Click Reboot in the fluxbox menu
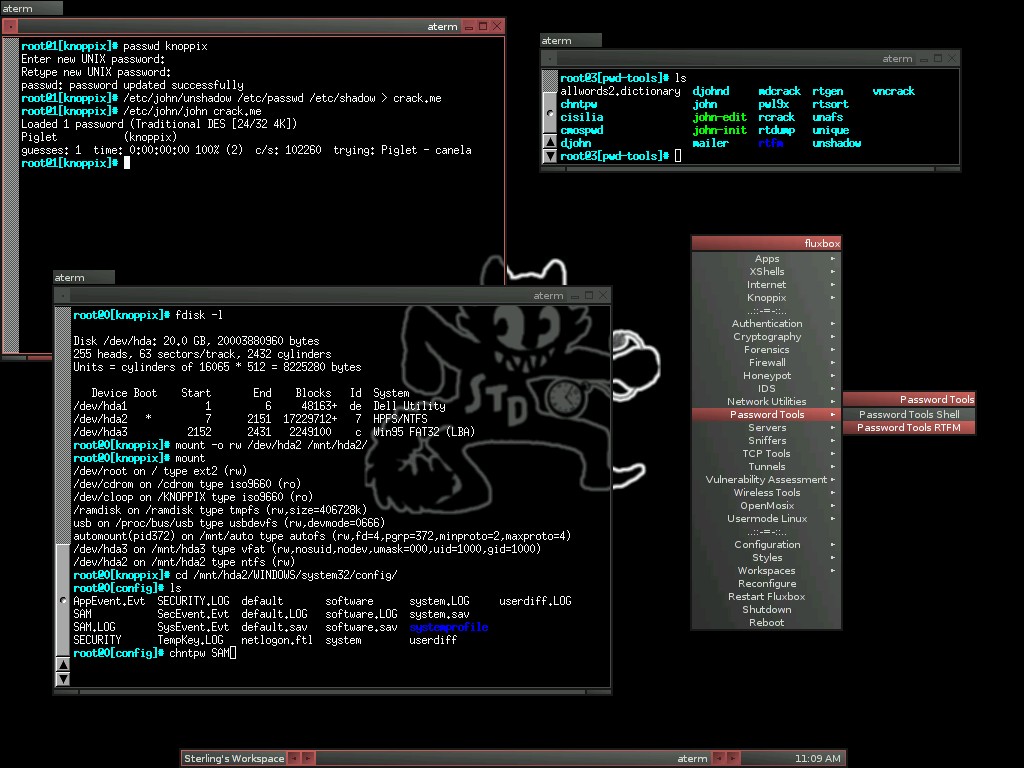The width and height of the screenshot is (1024, 768). tap(767, 622)
